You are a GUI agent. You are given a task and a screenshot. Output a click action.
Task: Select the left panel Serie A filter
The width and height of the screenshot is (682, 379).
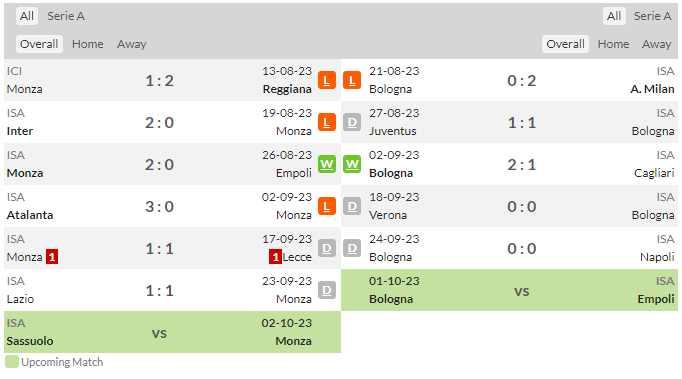pos(66,16)
